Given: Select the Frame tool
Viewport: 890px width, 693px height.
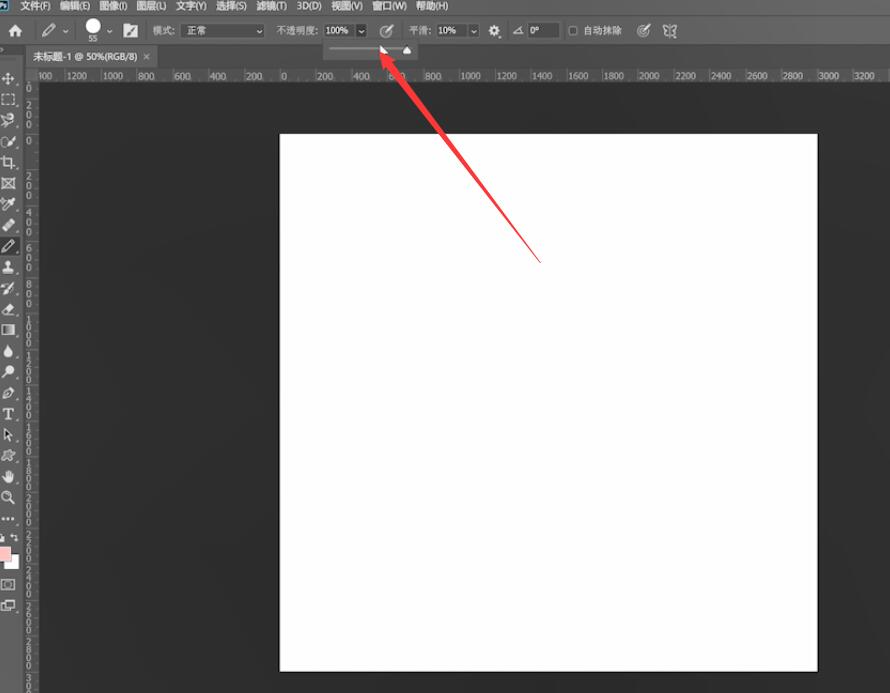Looking at the screenshot, I should tap(8, 183).
